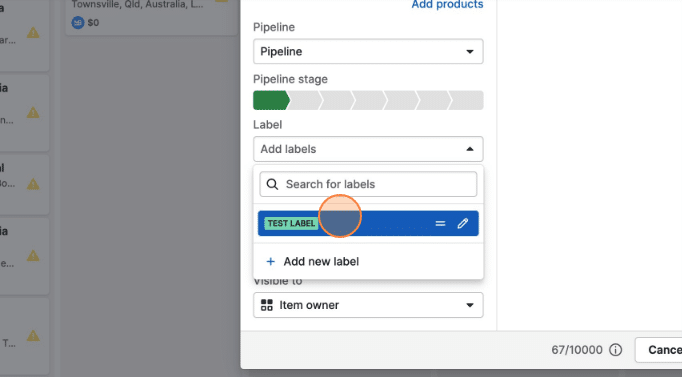
Task: Click the magnifier icon in label search
Action: point(272,184)
